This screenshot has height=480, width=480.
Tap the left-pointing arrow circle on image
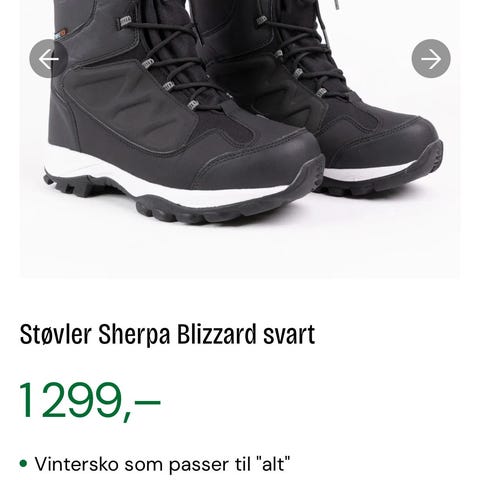click(49, 59)
